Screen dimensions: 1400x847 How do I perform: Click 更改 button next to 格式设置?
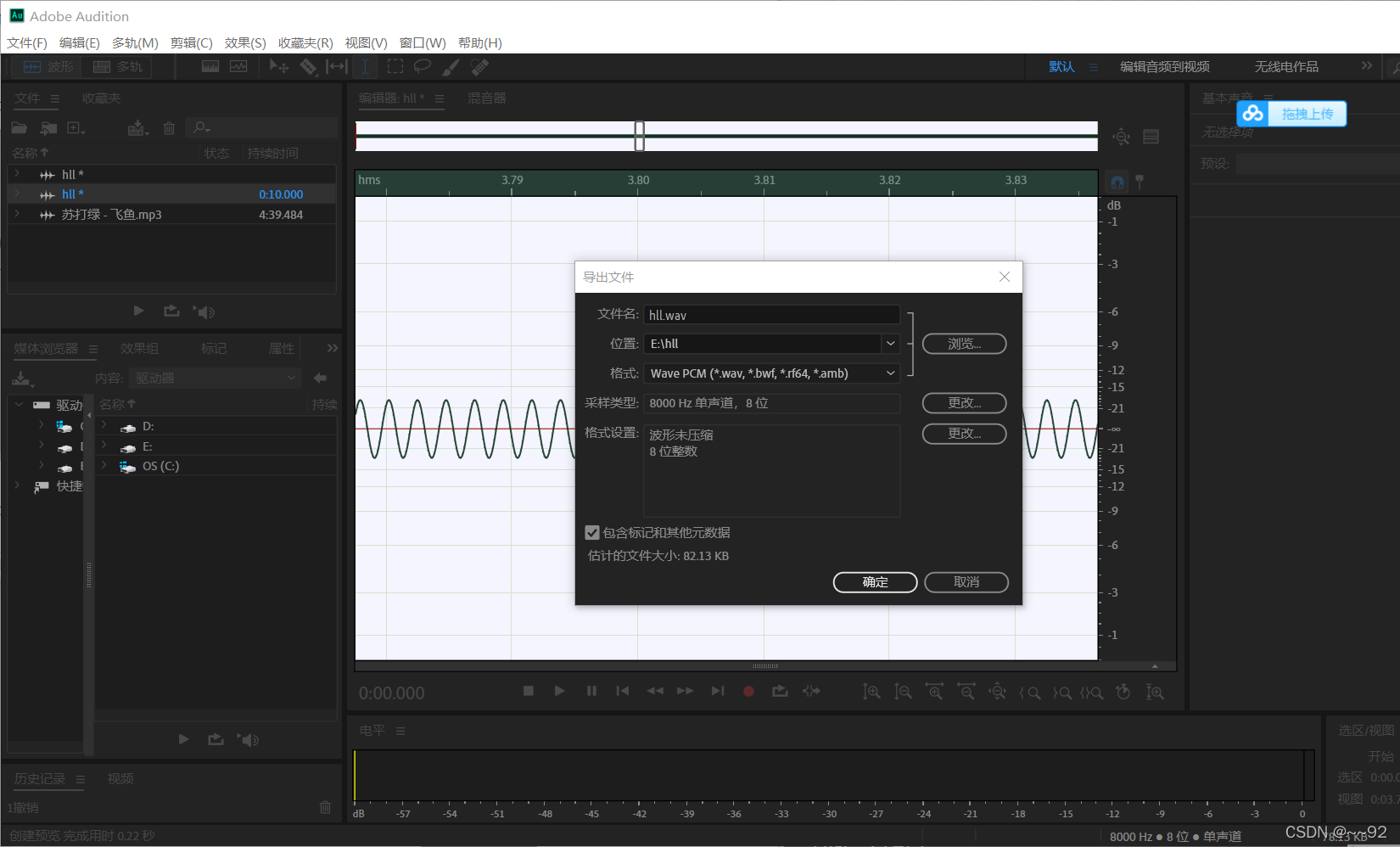(x=965, y=434)
